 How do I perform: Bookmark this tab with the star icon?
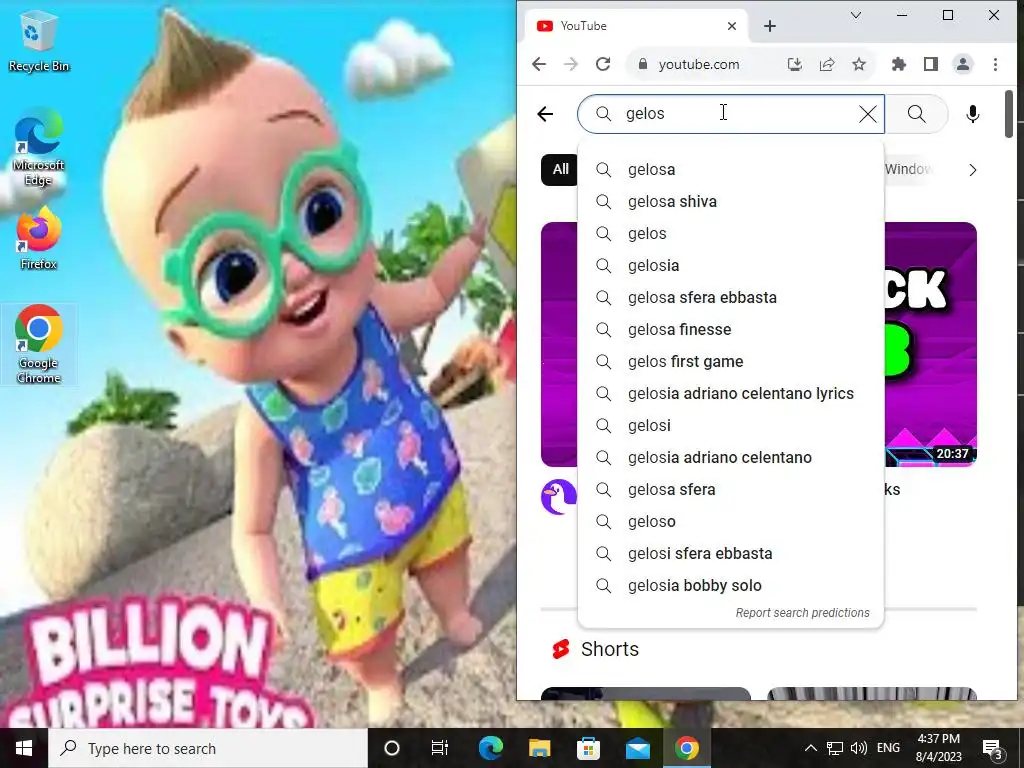[859, 64]
